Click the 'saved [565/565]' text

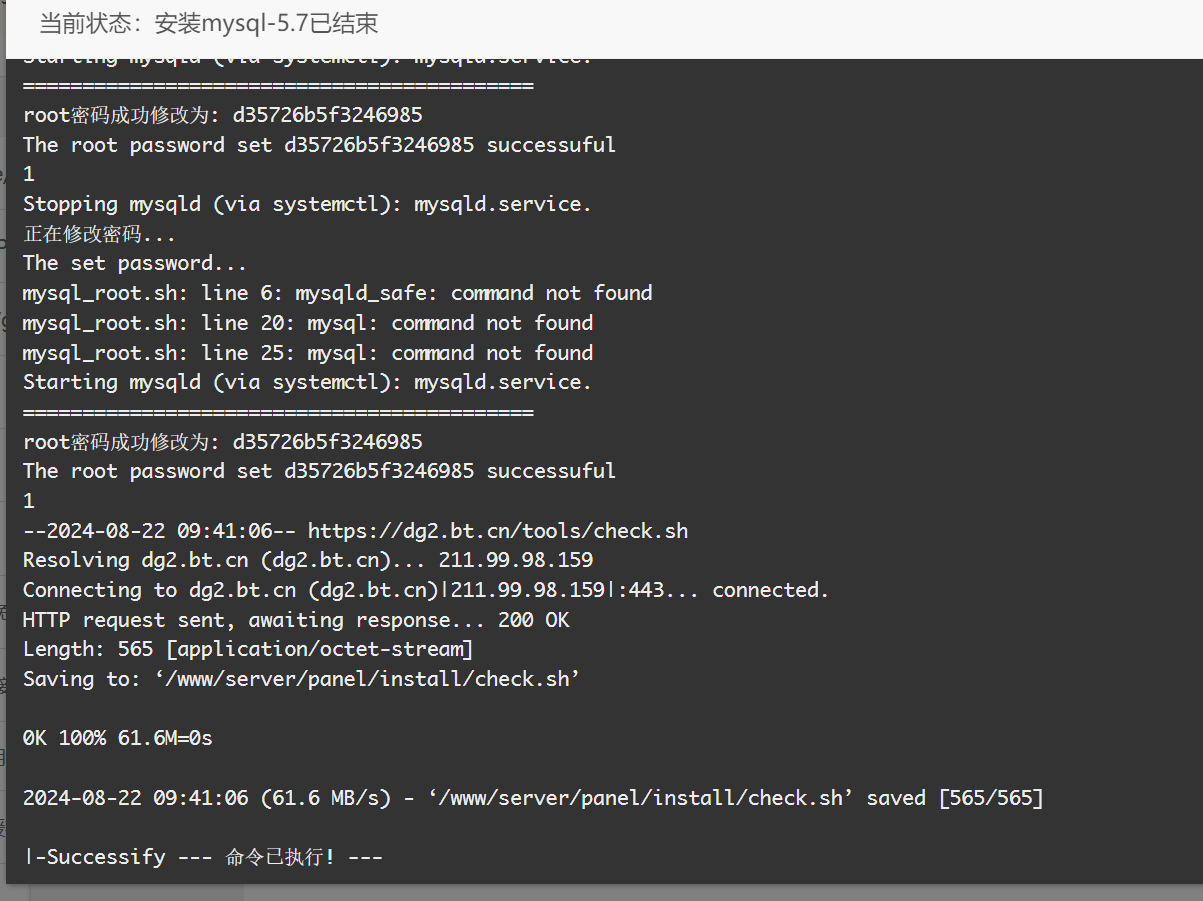click(x=955, y=798)
